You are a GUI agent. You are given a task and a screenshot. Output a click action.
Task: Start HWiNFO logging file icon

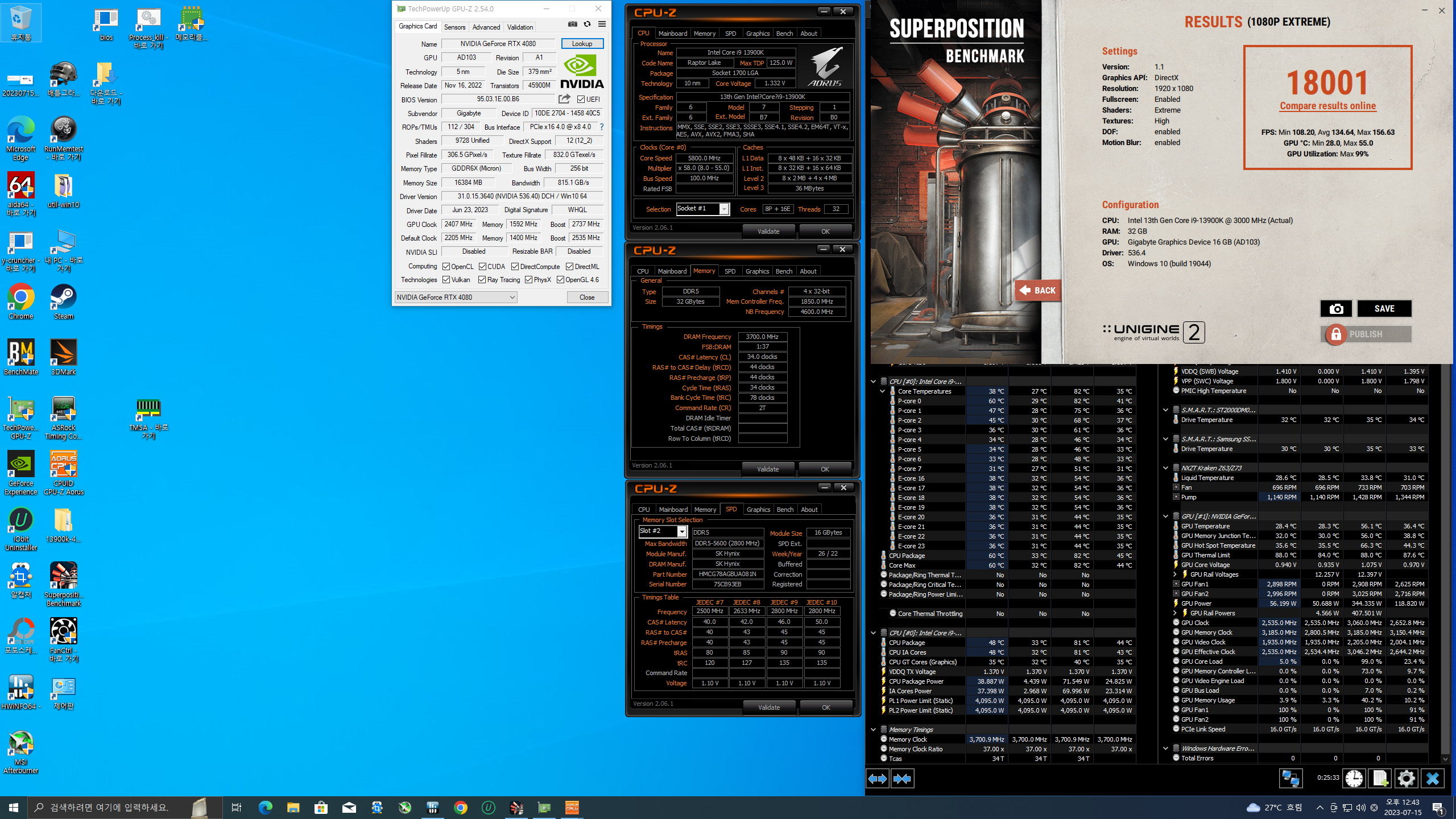[x=1380, y=778]
